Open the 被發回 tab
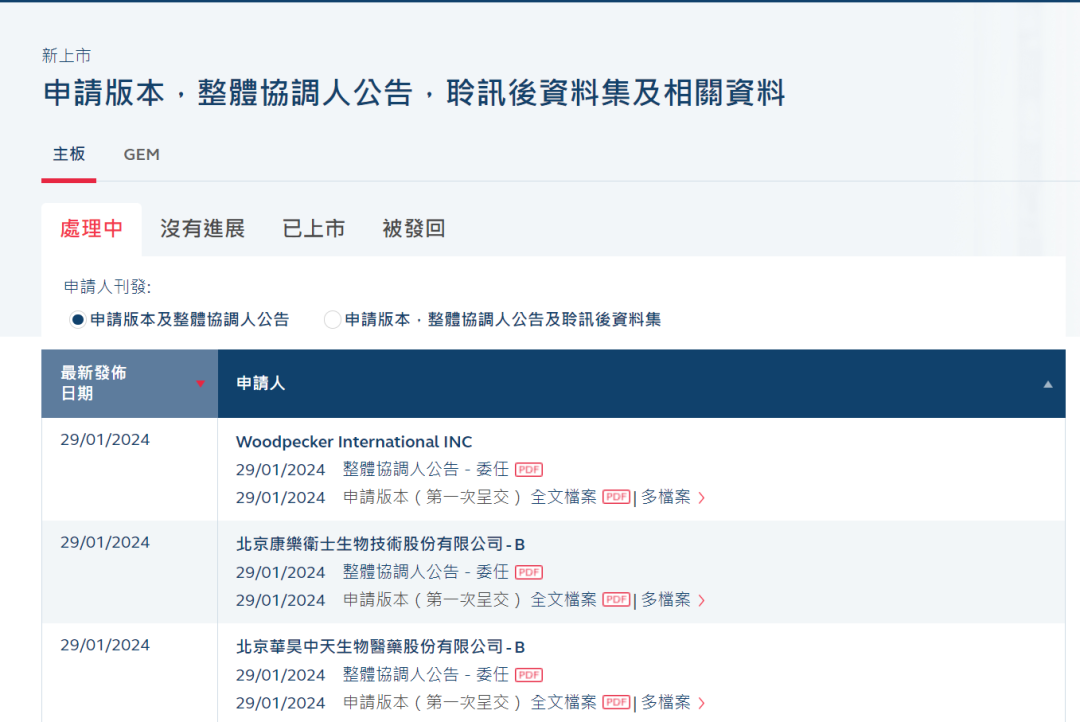 coord(413,229)
